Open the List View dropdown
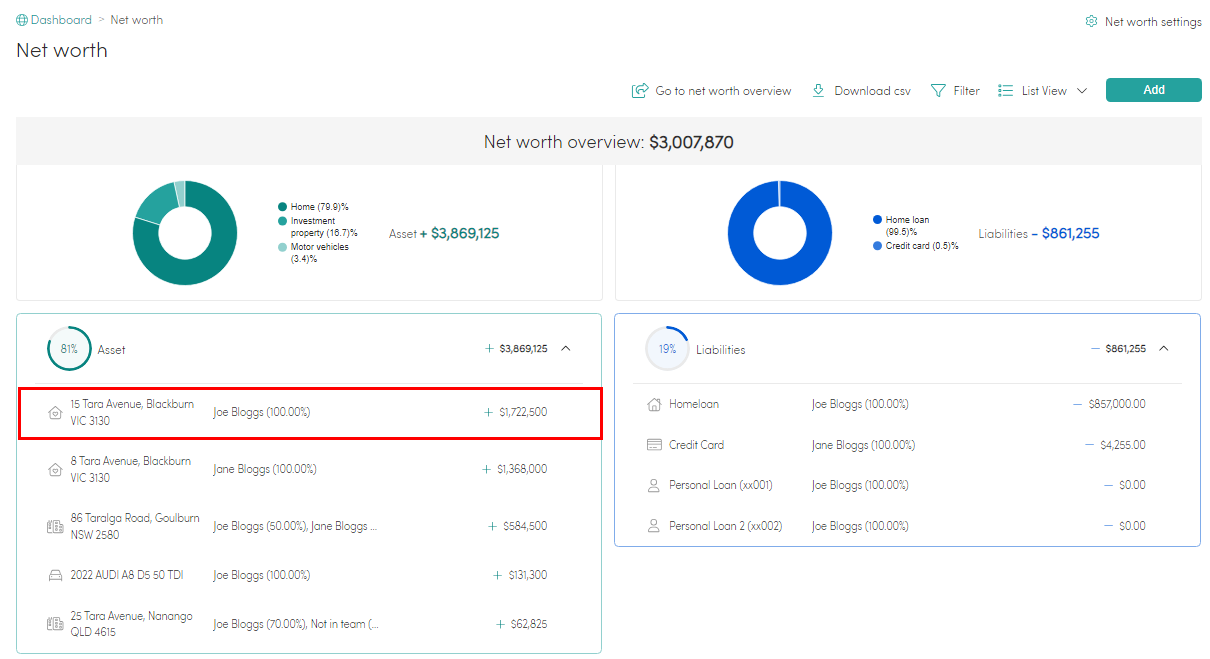Image resolution: width=1210 pixels, height=659 pixels. click(1054, 91)
